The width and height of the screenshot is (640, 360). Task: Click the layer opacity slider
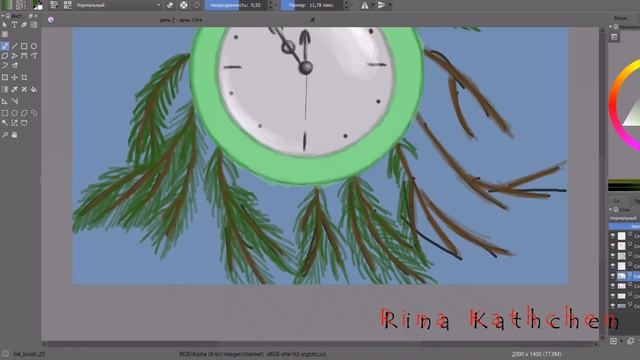[624, 226]
